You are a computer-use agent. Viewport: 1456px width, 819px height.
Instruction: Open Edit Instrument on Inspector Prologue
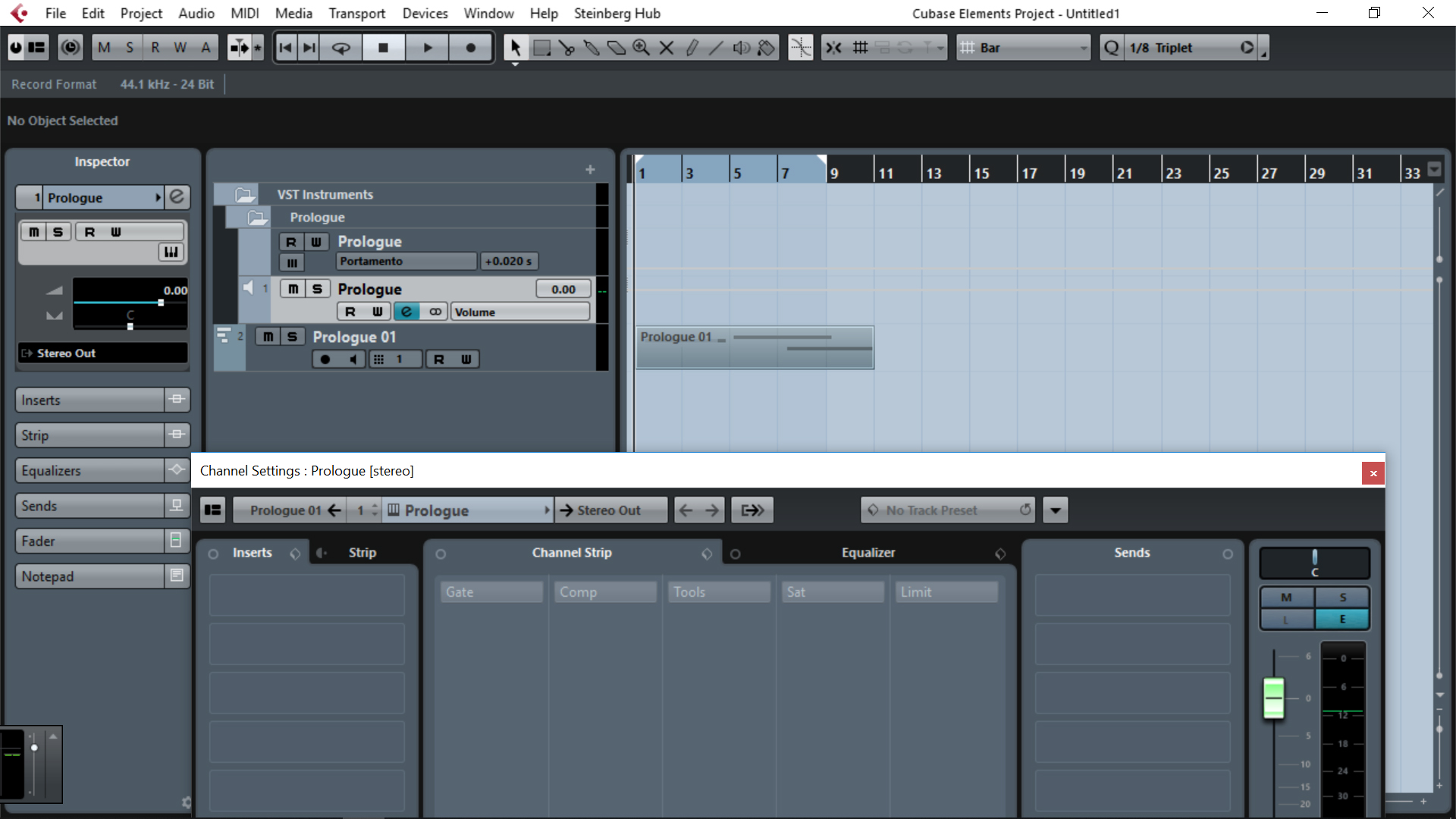click(177, 197)
